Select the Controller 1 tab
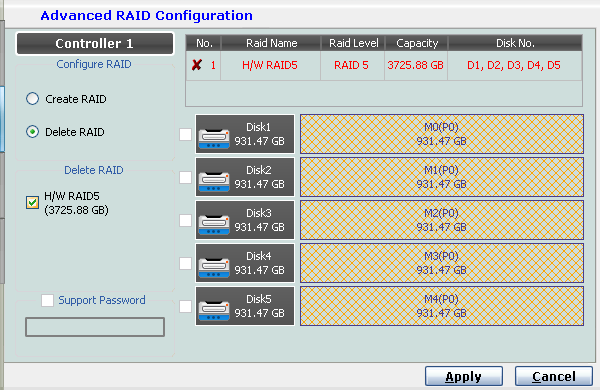The image size is (600, 390). (95, 44)
